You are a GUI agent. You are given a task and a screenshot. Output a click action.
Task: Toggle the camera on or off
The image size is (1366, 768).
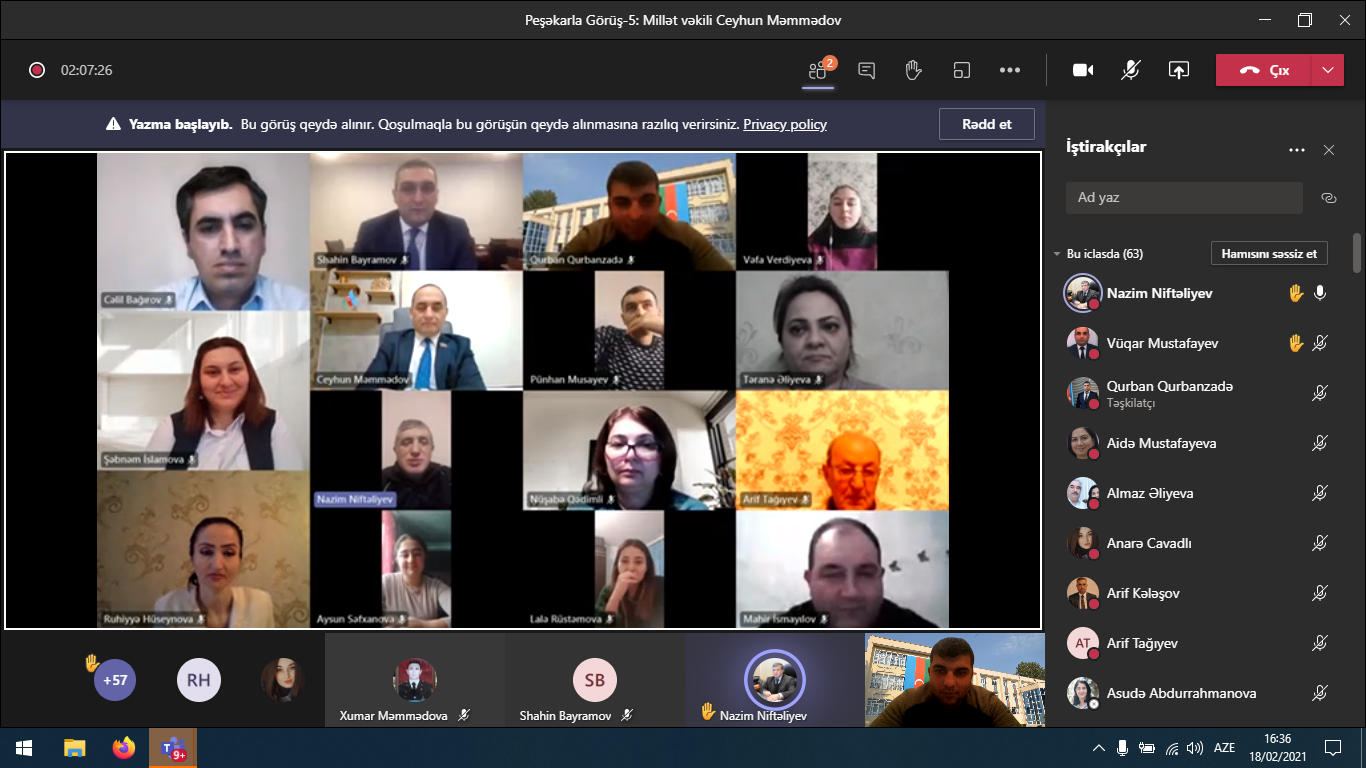pos(1083,70)
